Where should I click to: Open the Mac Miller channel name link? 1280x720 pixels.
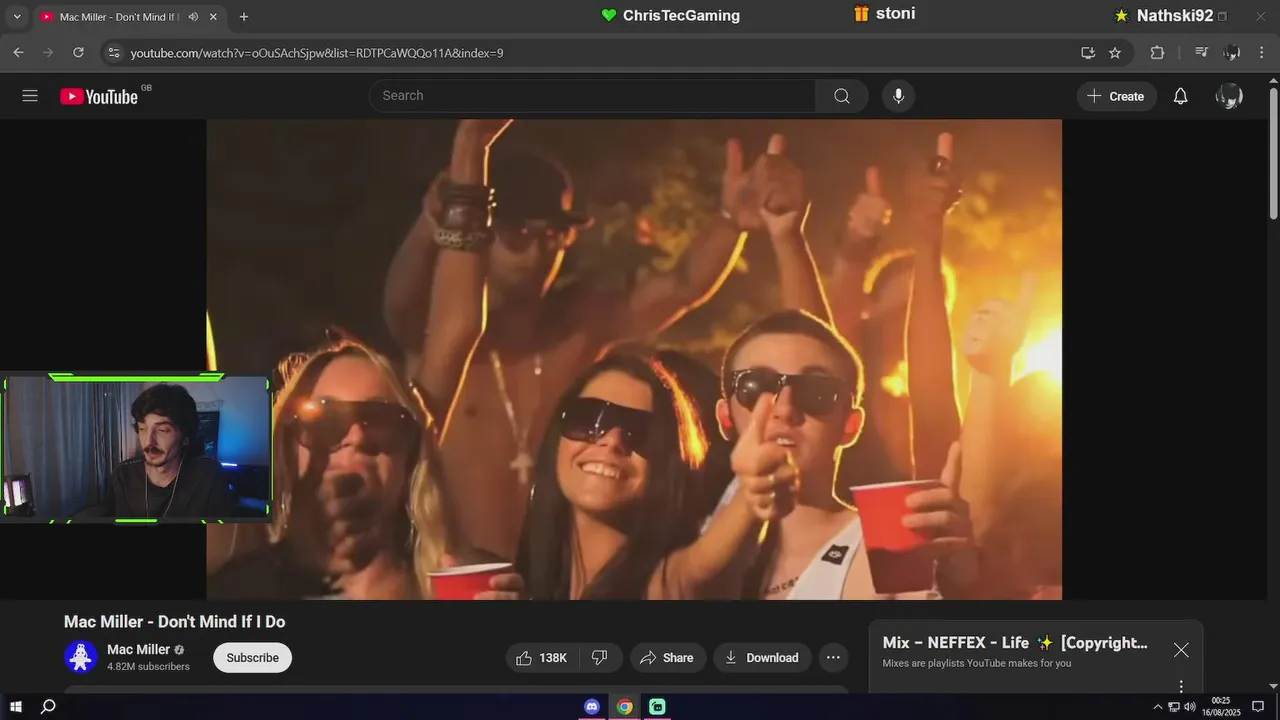(x=138, y=650)
